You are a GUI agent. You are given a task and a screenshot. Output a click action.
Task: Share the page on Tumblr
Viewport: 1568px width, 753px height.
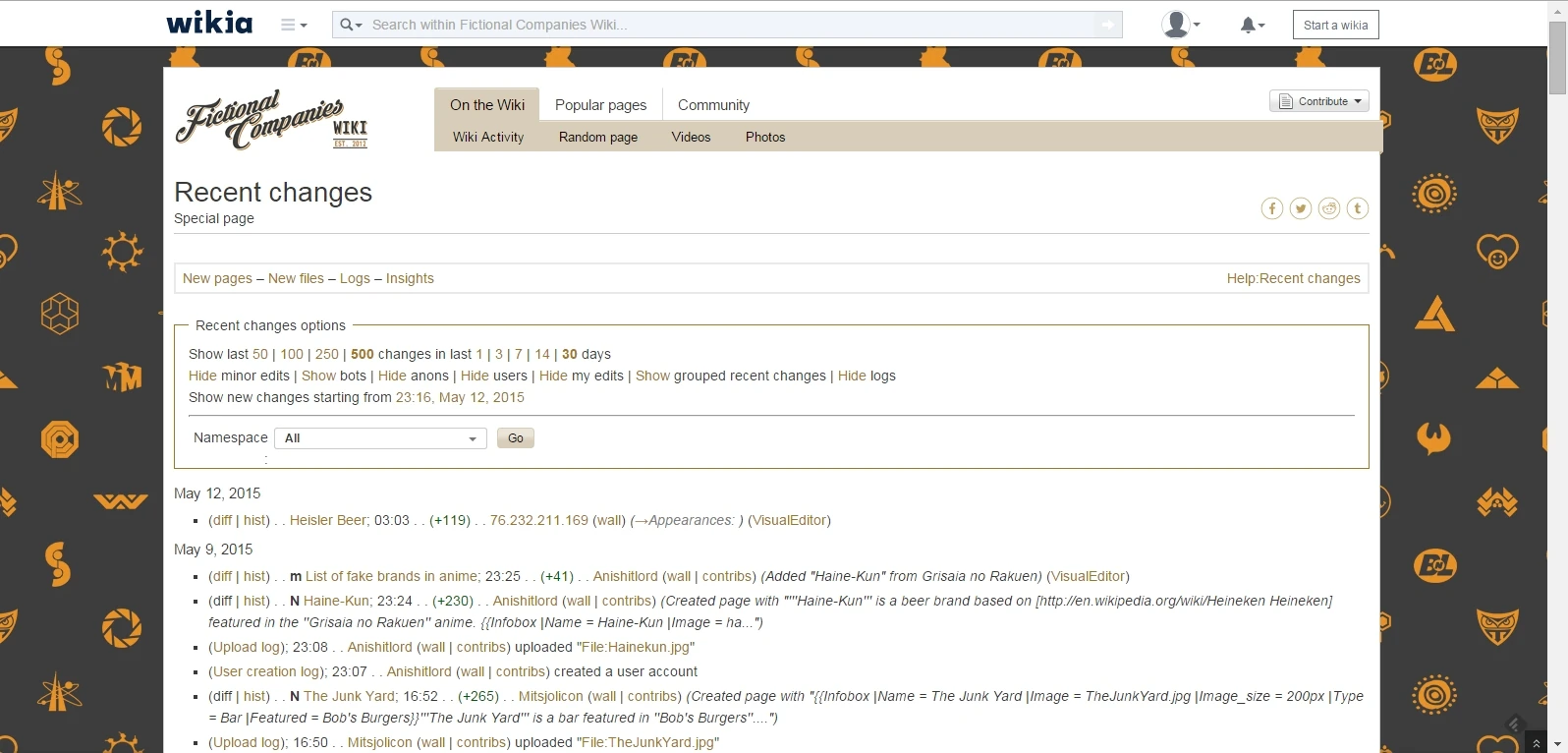[1358, 208]
